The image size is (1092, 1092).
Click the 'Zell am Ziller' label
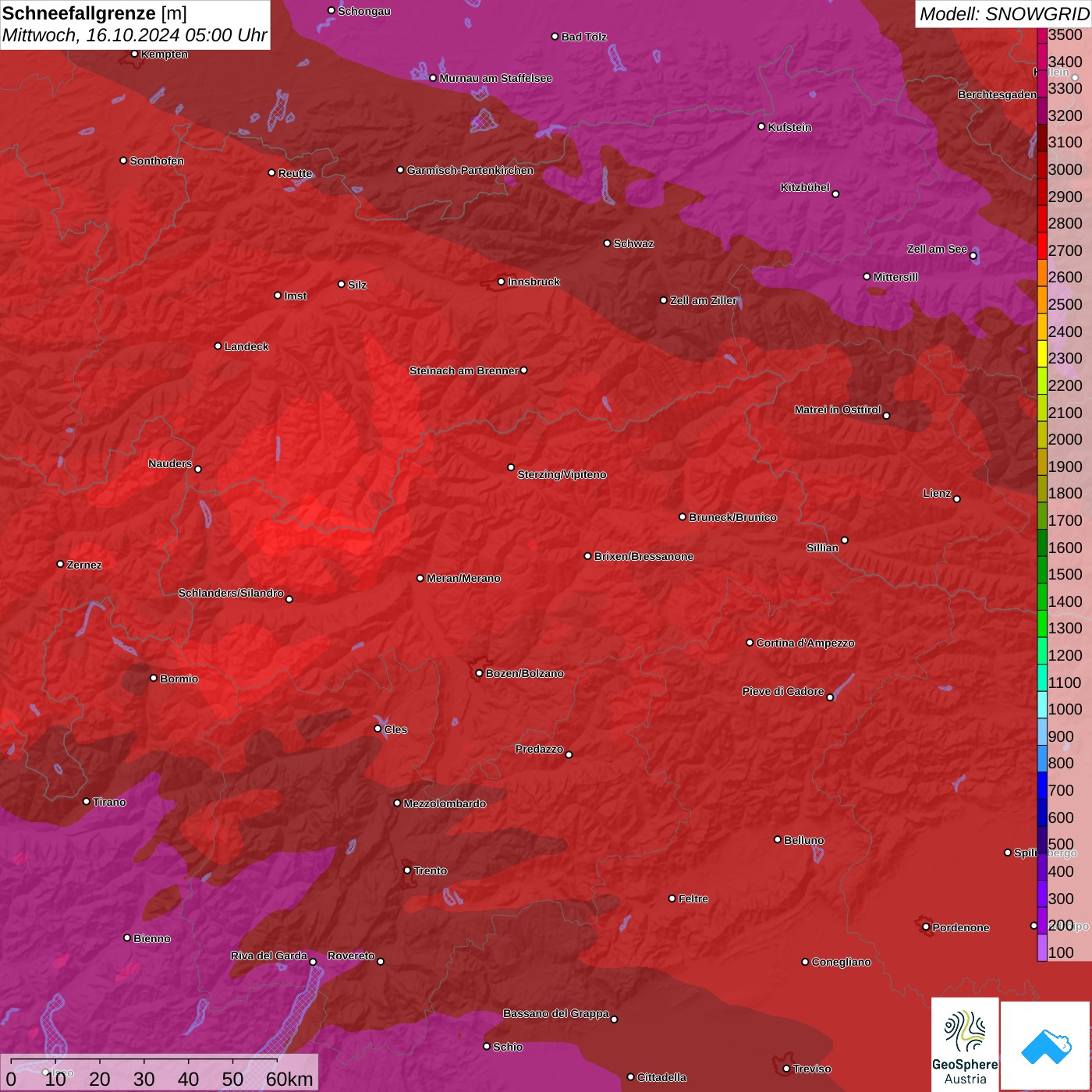[x=703, y=300]
